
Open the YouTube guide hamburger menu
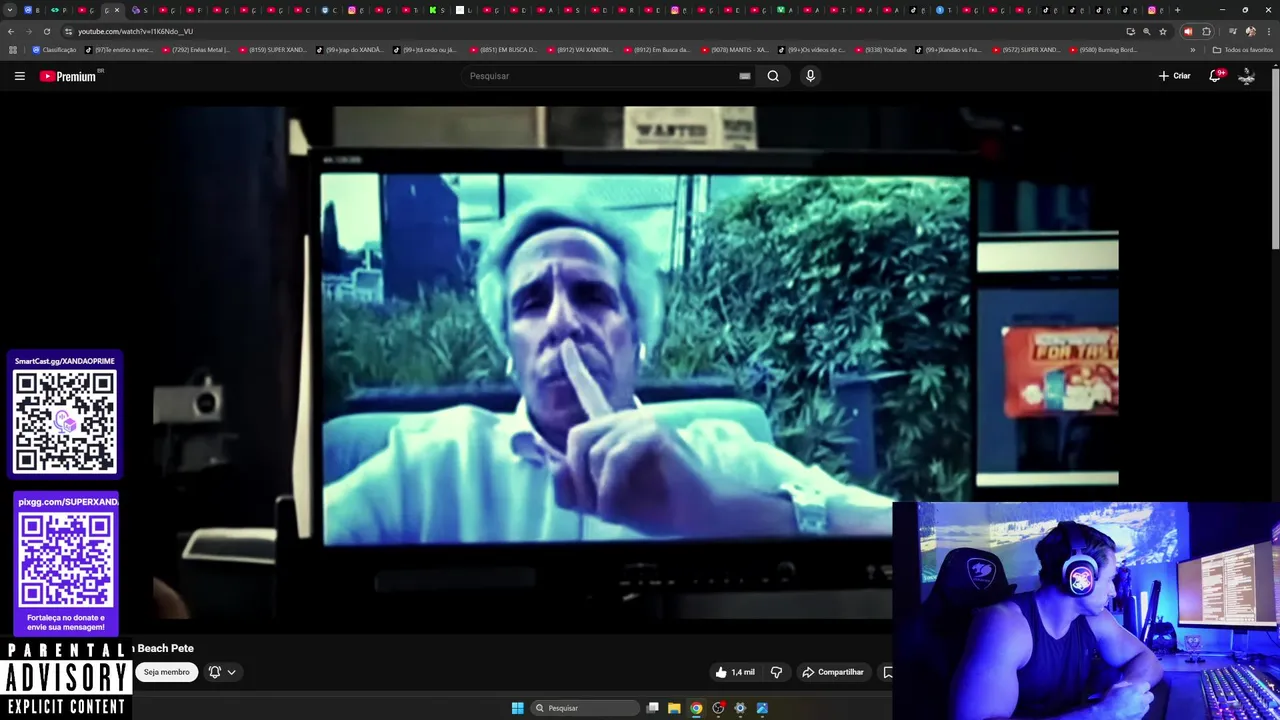[x=19, y=76]
